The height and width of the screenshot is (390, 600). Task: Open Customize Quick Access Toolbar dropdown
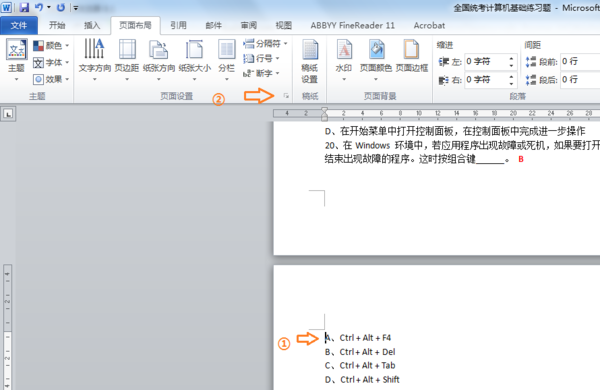click(75, 8)
